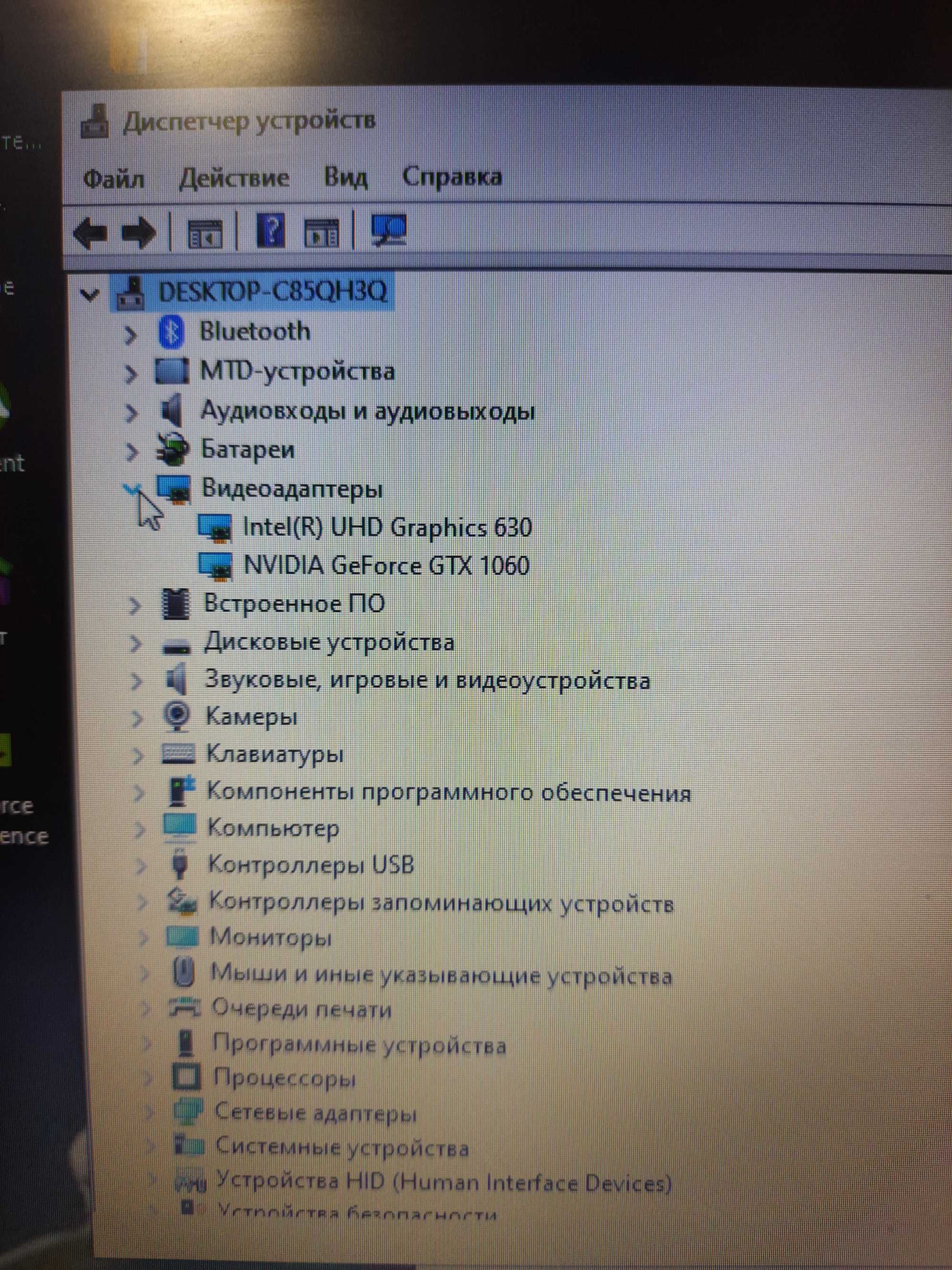Image resolution: width=952 pixels, height=1270 pixels.
Task: Click the Процессоры icon
Action: click(x=187, y=1078)
